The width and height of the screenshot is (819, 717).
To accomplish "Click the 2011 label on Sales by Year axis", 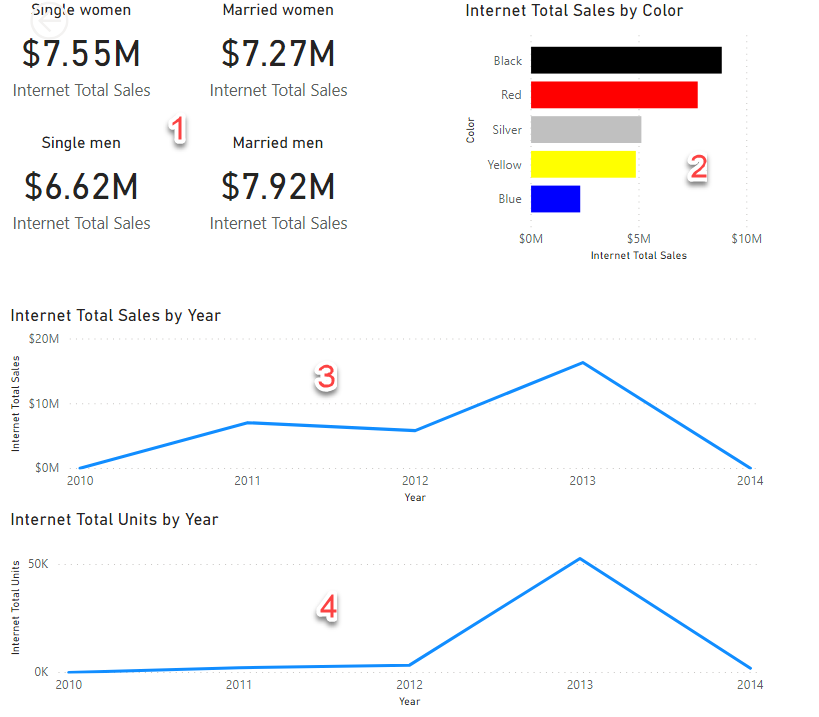I will [248, 480].
